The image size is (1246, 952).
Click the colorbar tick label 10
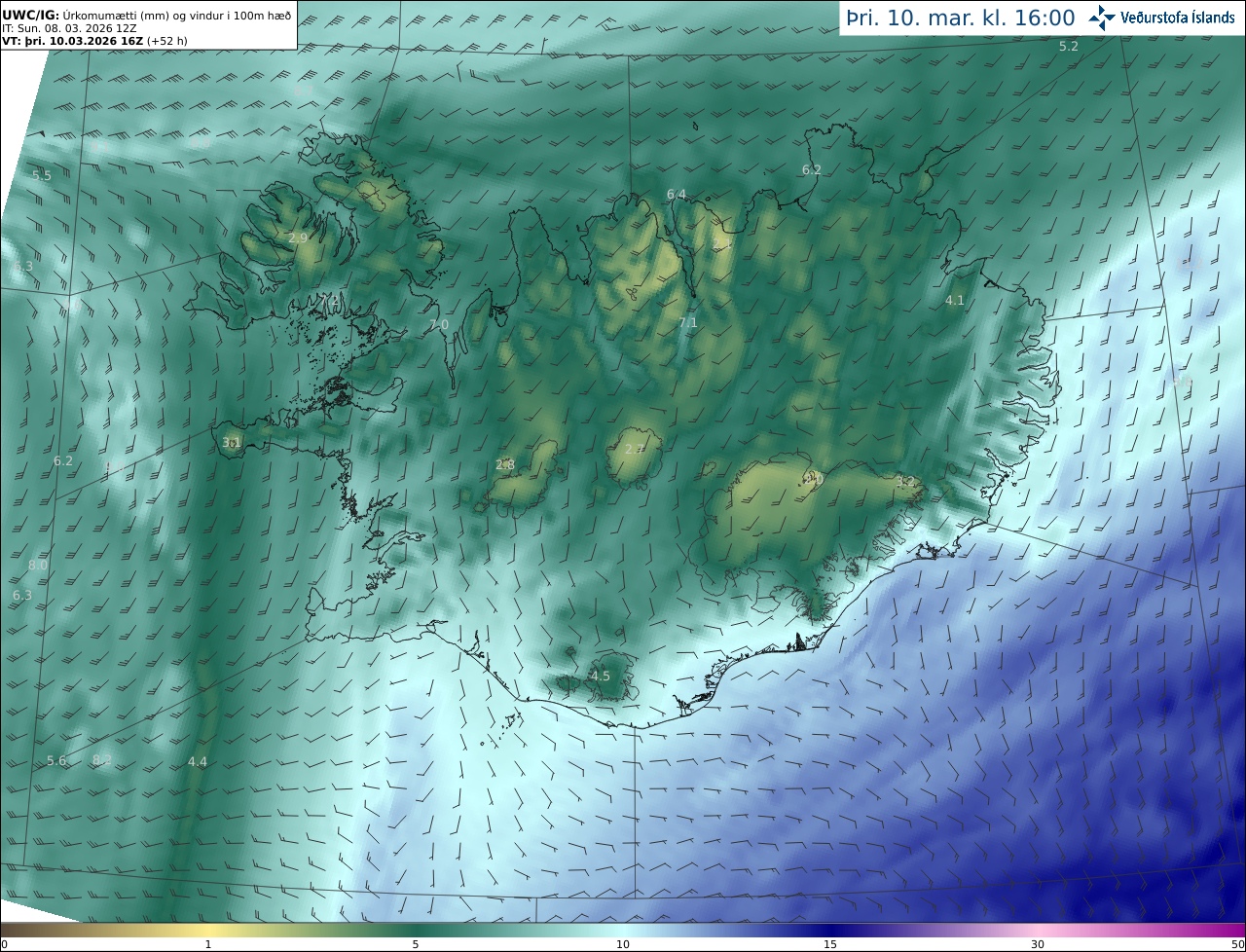coord(623,944)
